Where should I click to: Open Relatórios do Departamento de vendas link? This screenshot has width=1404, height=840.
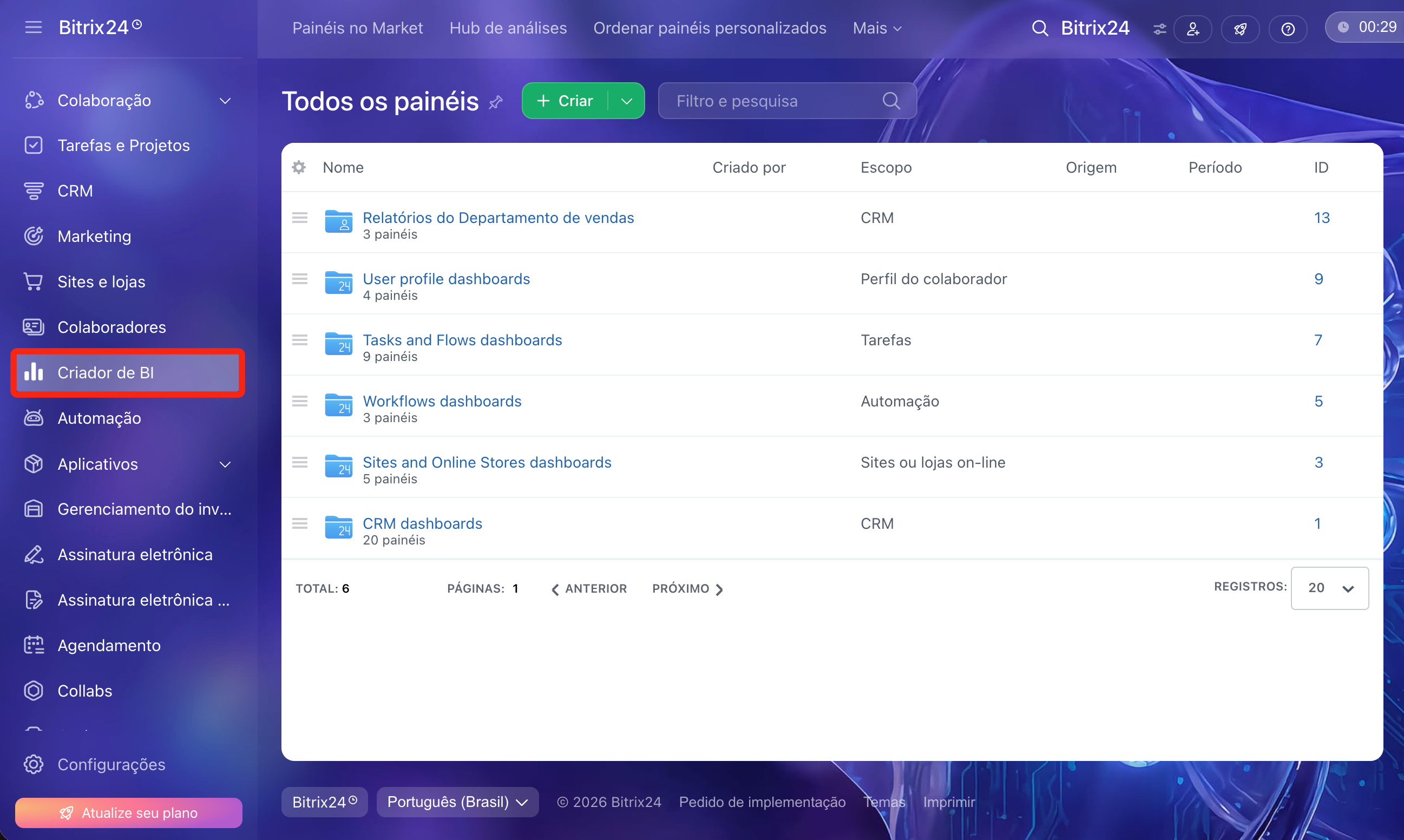[x=498, y=218]
